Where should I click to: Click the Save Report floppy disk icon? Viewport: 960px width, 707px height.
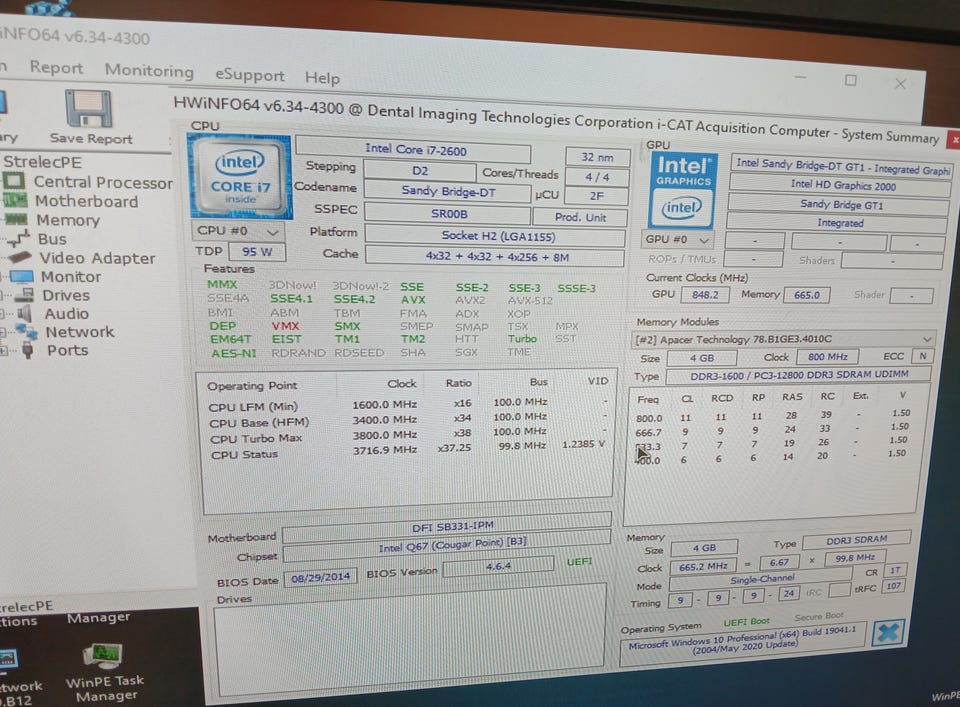tap(88, 108)
